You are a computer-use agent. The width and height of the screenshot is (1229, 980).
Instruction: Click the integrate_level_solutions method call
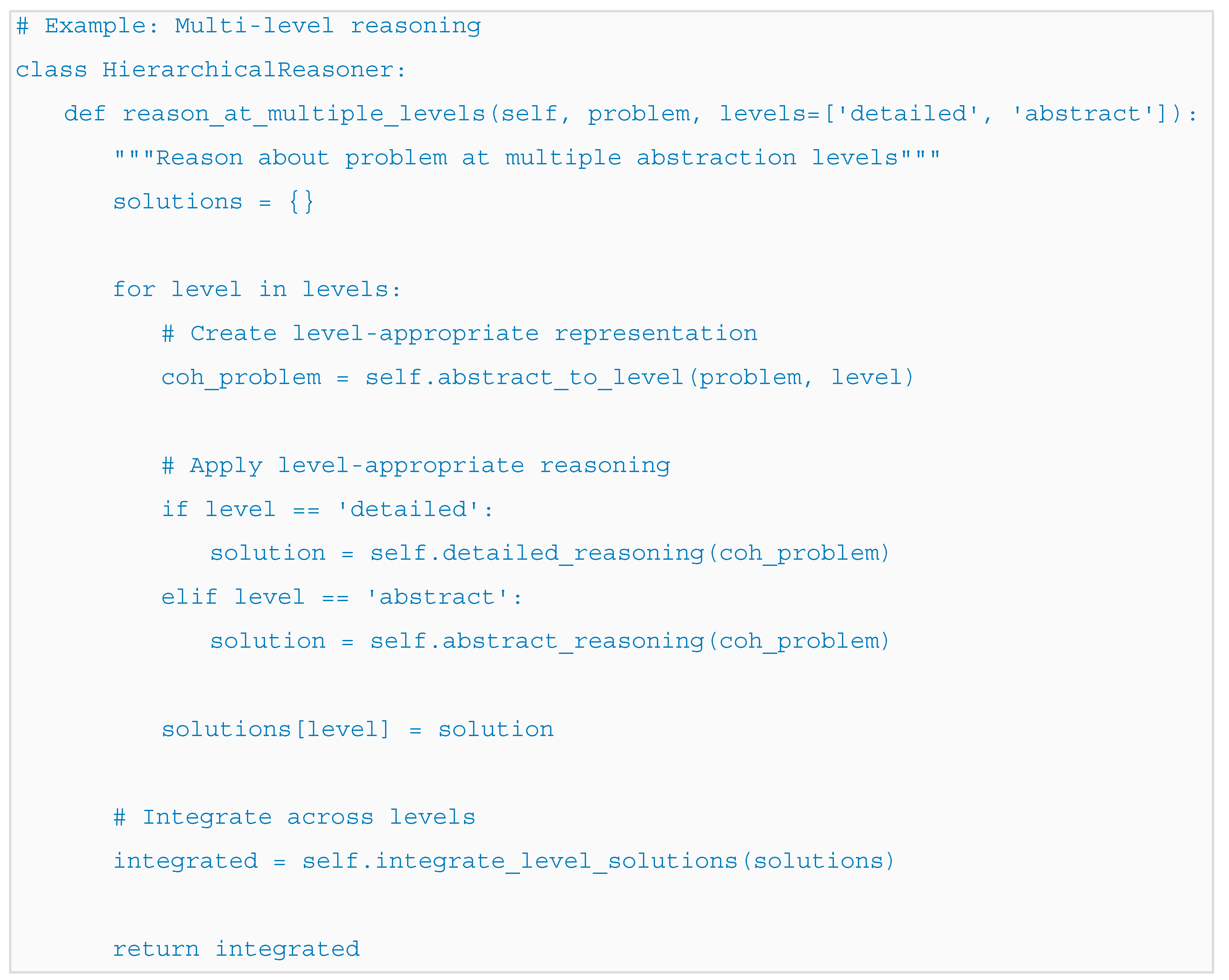point(556,861)
